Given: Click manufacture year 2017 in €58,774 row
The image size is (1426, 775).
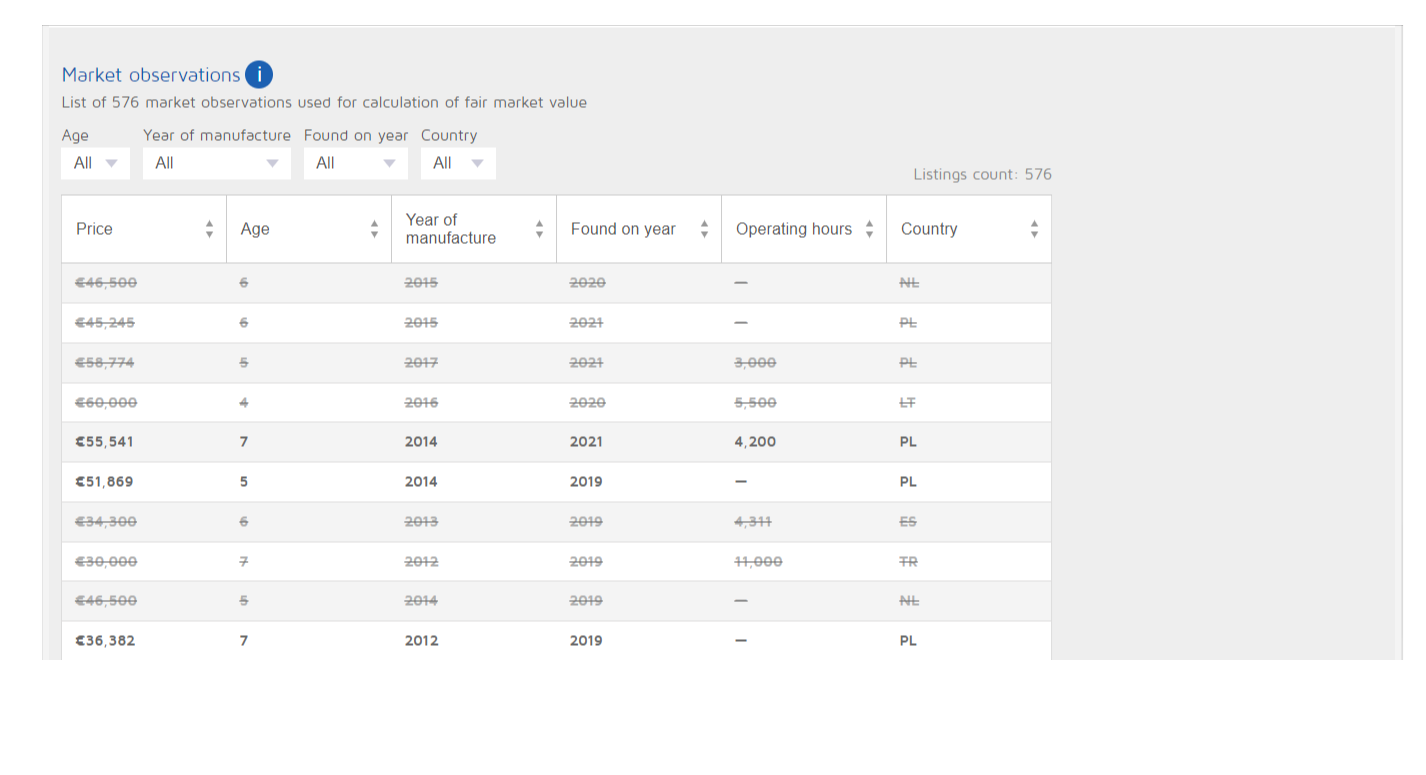Looking at the screenshot, I should point(421,363).
